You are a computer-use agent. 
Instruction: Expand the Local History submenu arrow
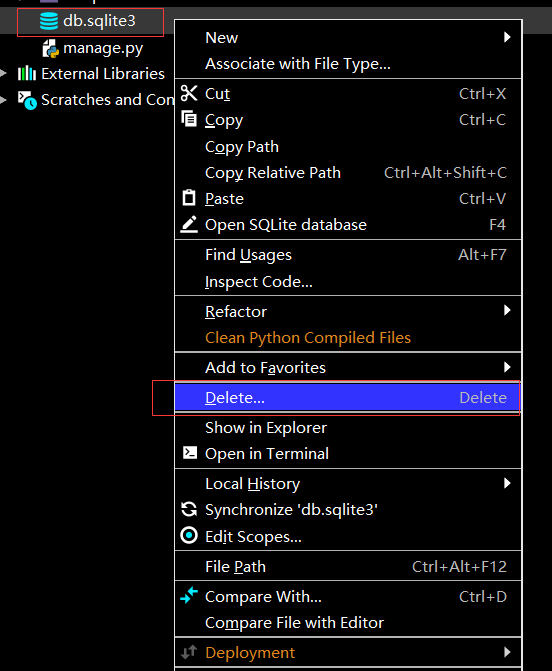tap(507, 483)
